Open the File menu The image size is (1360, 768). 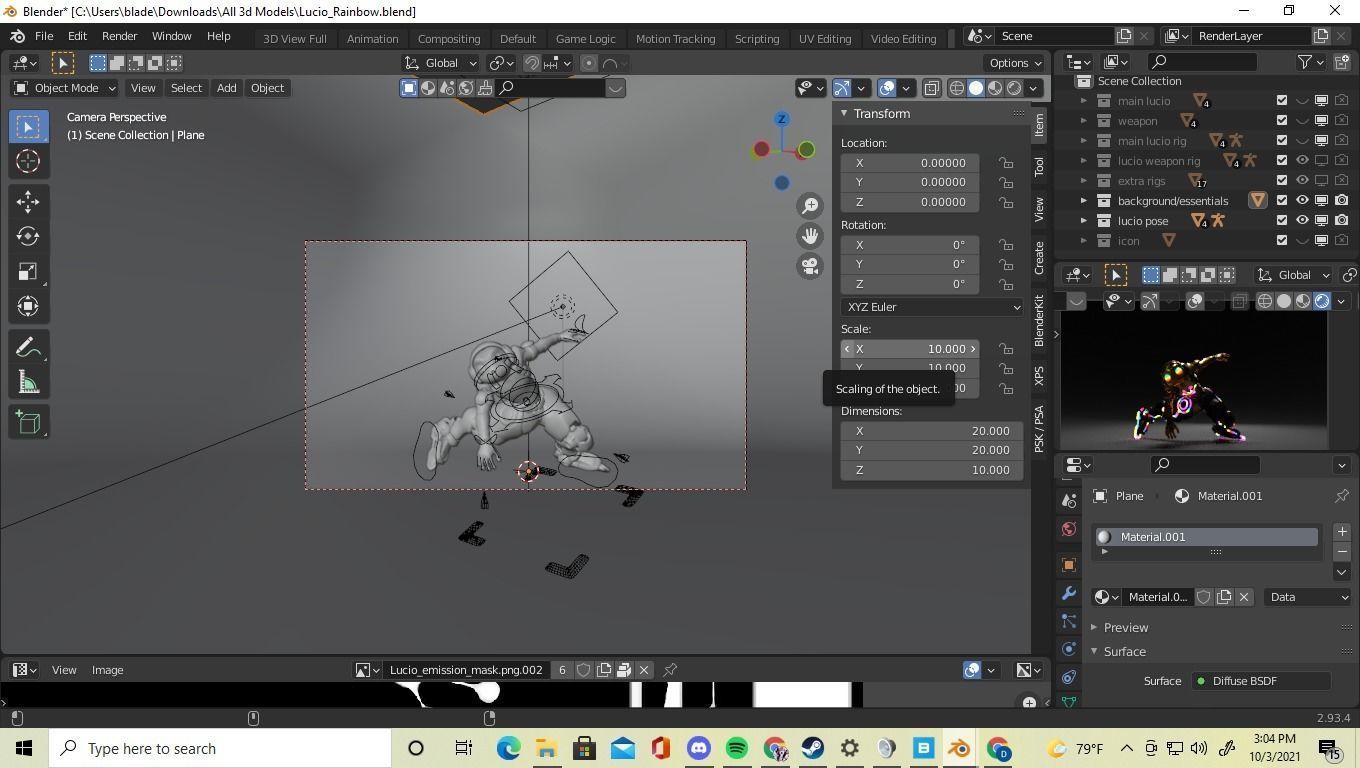click(x=44, y=36)
